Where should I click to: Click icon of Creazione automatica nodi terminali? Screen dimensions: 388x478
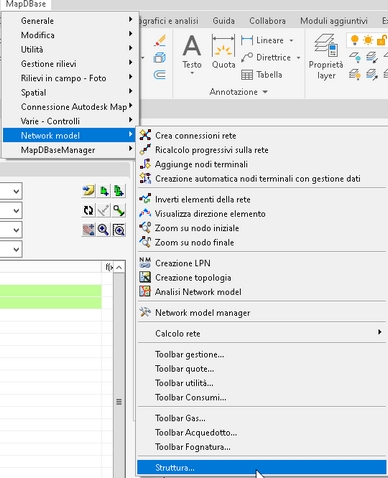point(145,178)
